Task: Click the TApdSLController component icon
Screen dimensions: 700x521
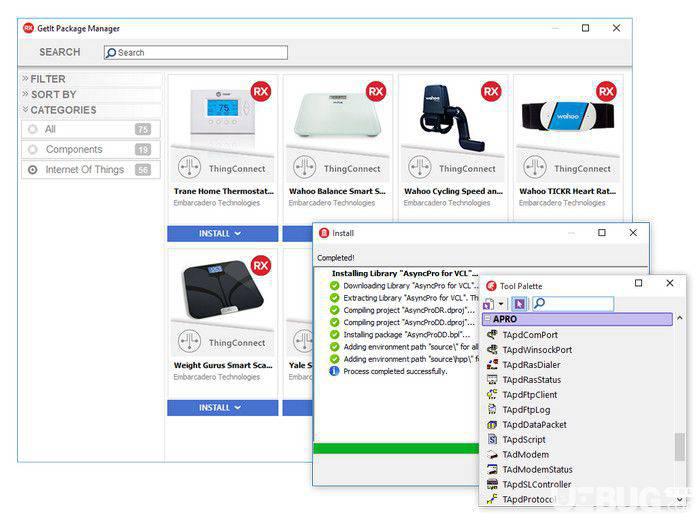Action: coord(492,484)
